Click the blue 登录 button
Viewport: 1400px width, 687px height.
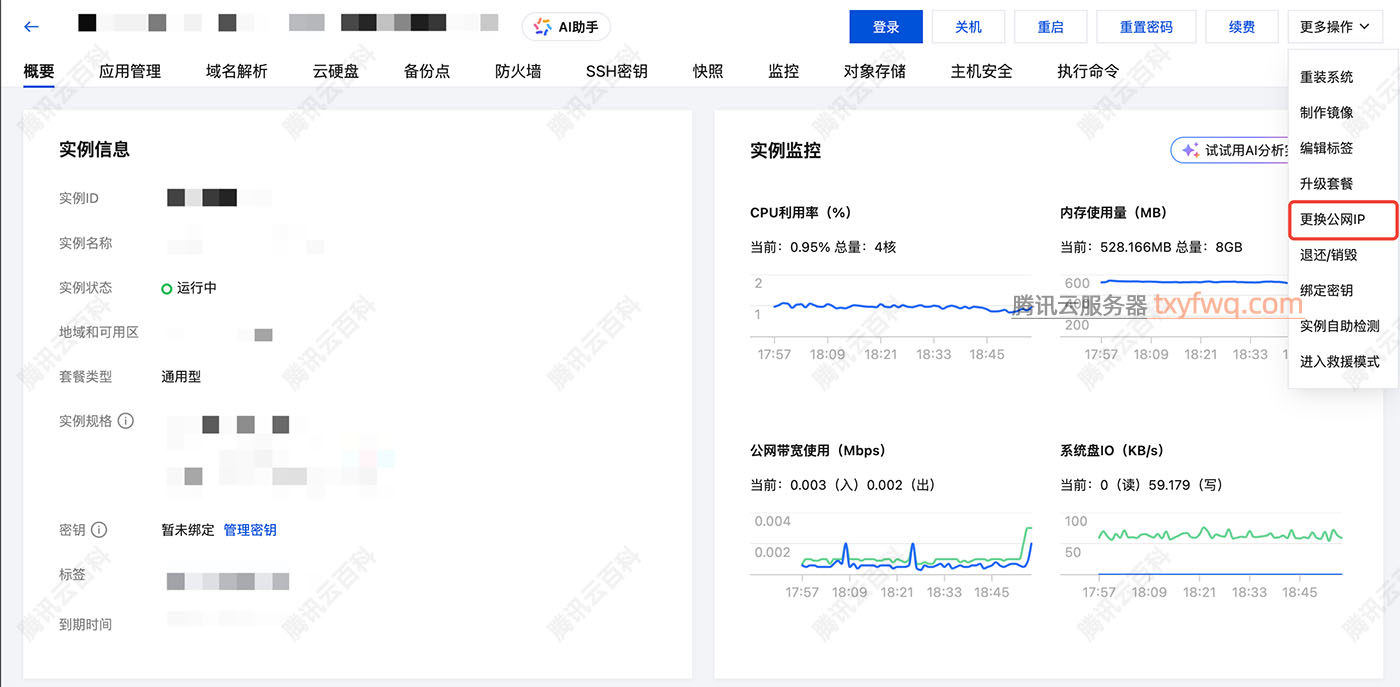click(x=885, y=27)
